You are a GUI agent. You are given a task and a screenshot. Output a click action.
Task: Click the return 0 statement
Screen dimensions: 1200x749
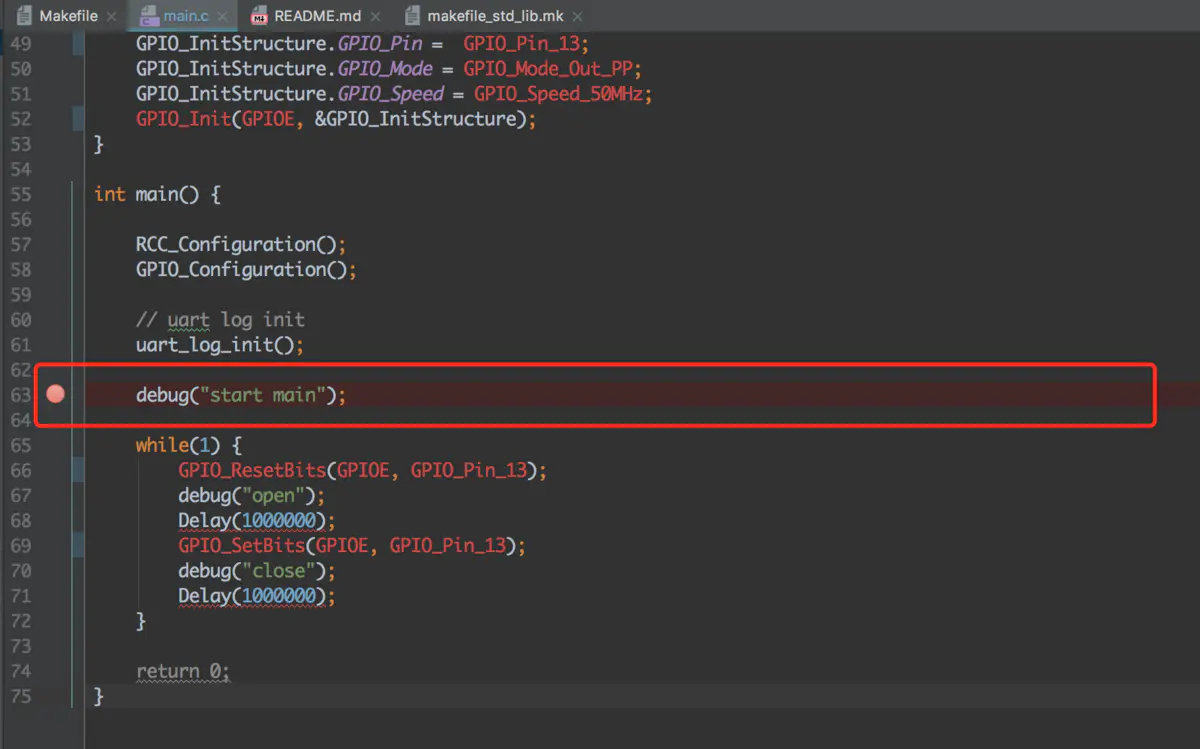[x=183, y=671]
